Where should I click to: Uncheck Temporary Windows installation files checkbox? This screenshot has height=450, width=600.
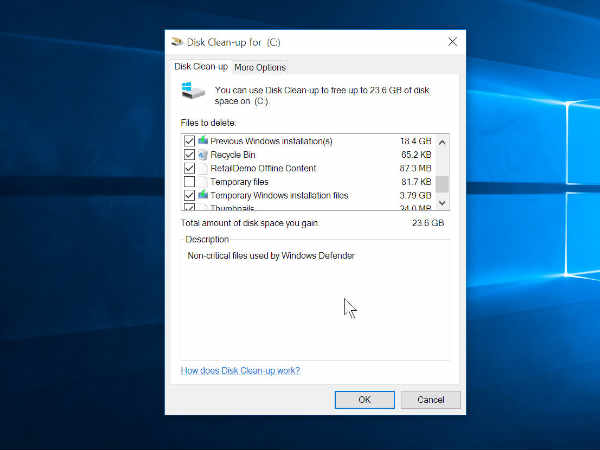point(189,196)
